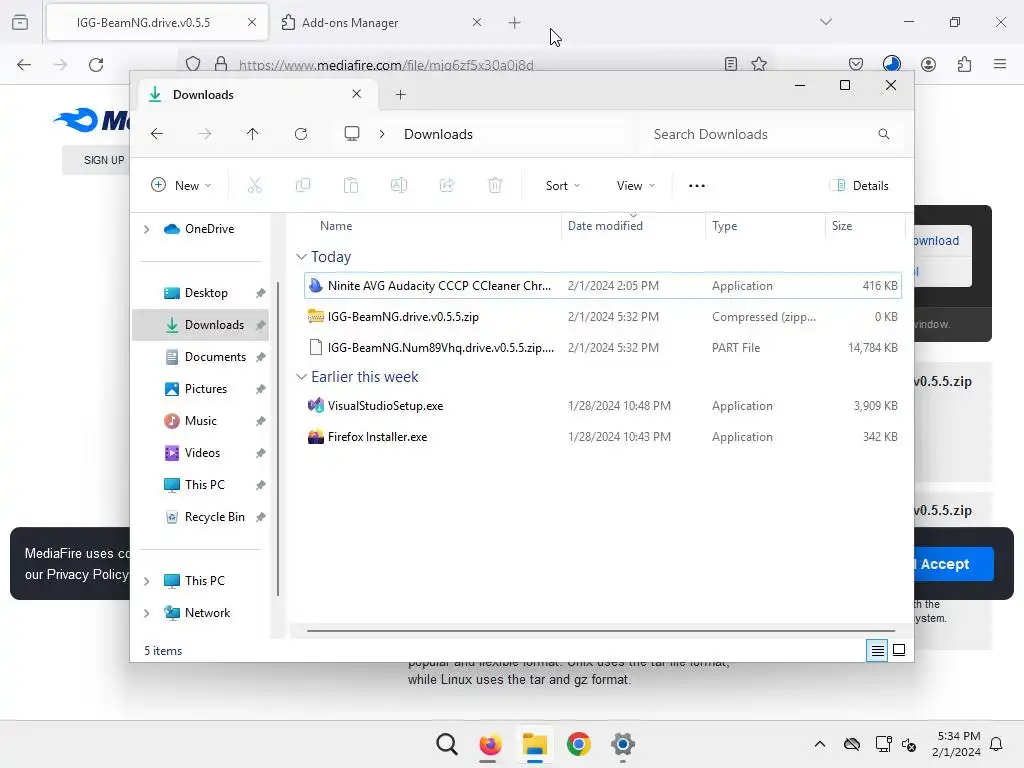The image size is (1024, 768).
Task: Open a new Firefox tab
Action: pos(515,23)
